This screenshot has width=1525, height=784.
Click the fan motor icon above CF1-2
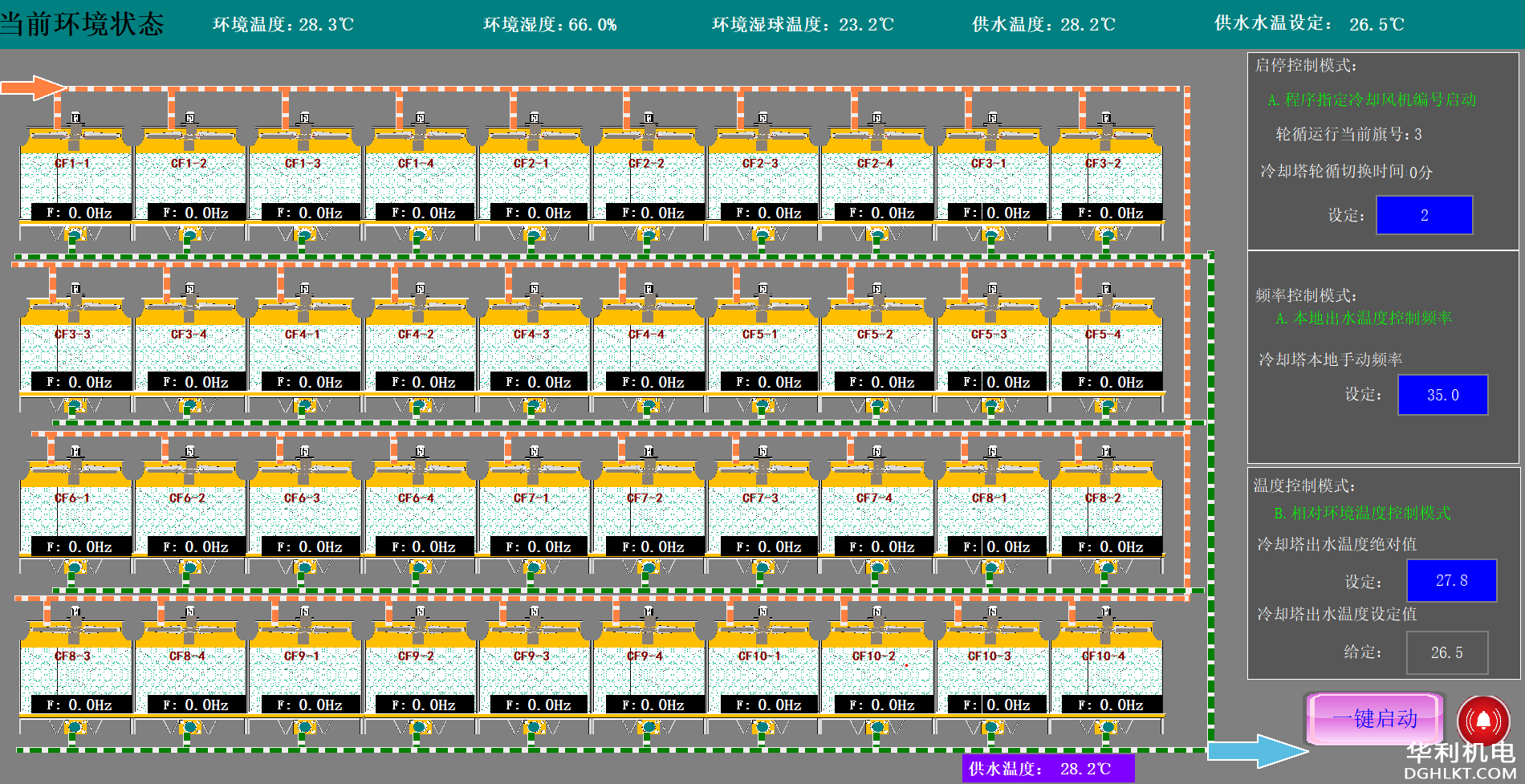190,119
